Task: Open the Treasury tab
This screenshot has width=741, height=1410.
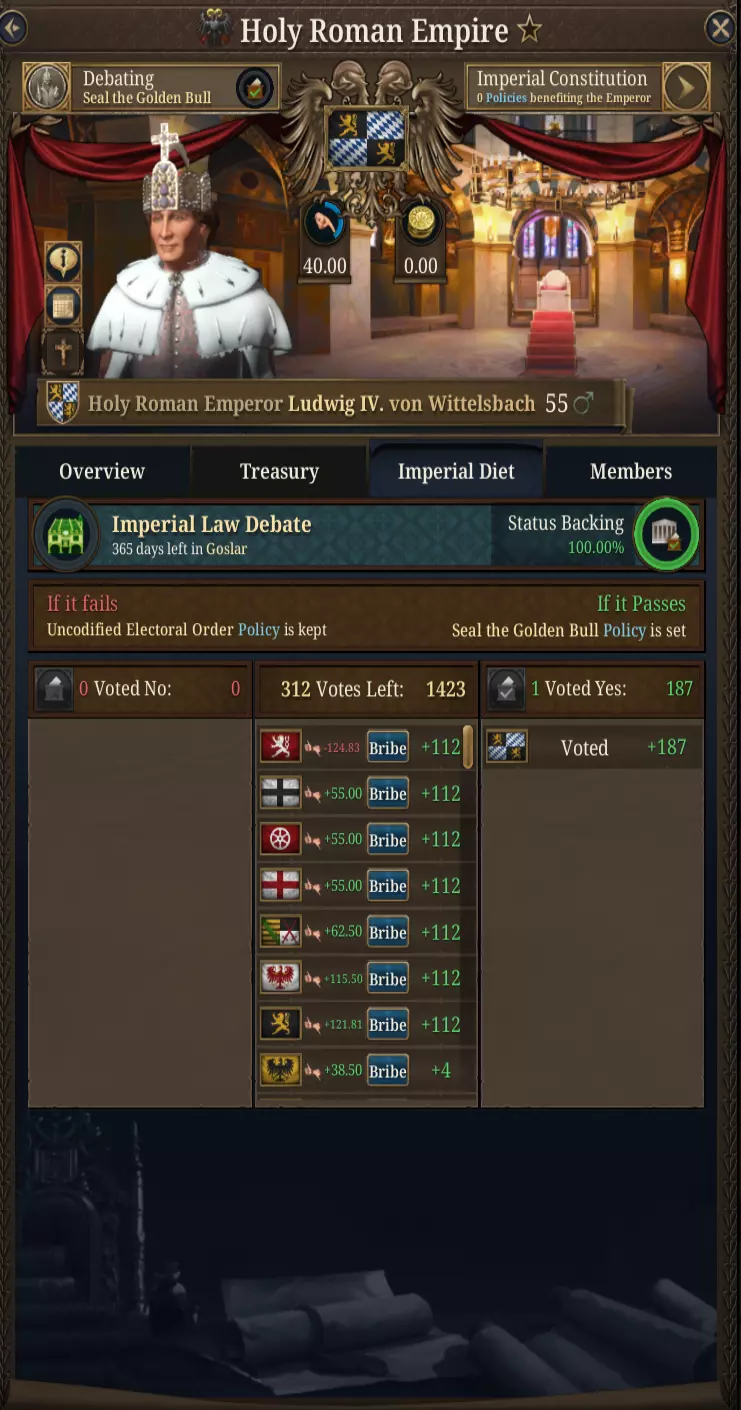Action: point(279,472)
